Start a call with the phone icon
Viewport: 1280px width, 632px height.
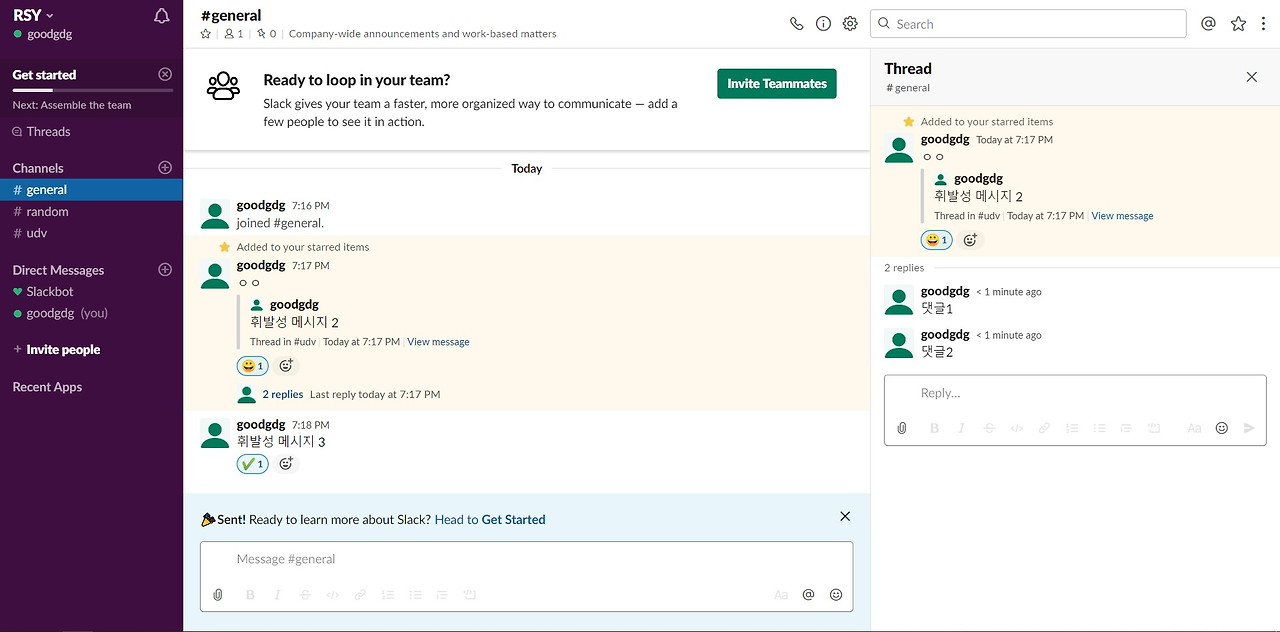pyautogui.click(x=796, y=24)
